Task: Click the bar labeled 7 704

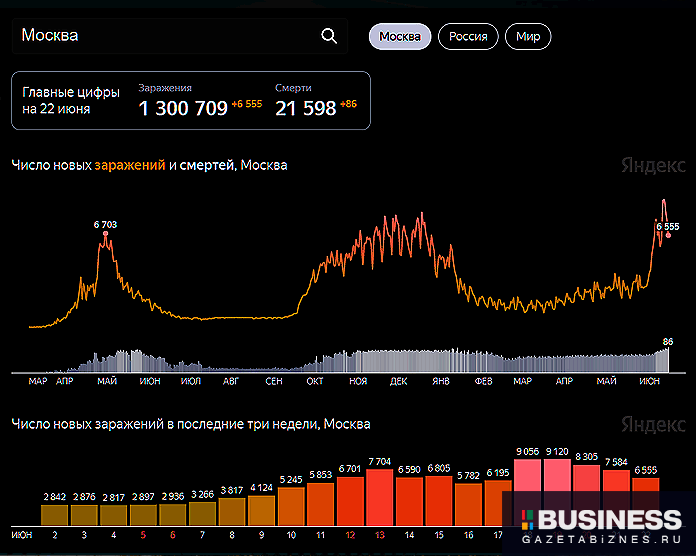Action: click(380, 495)
